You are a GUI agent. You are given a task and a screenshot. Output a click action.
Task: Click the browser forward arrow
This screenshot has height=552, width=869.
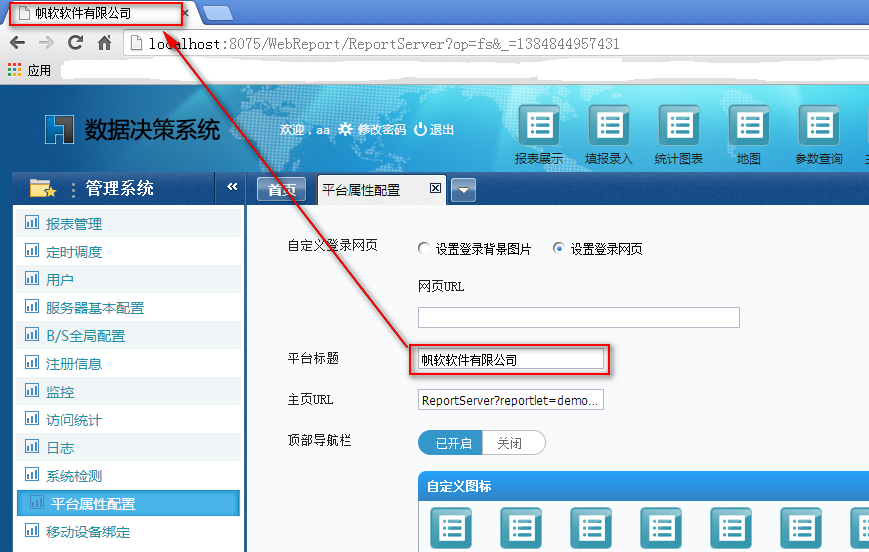[47, 43]
